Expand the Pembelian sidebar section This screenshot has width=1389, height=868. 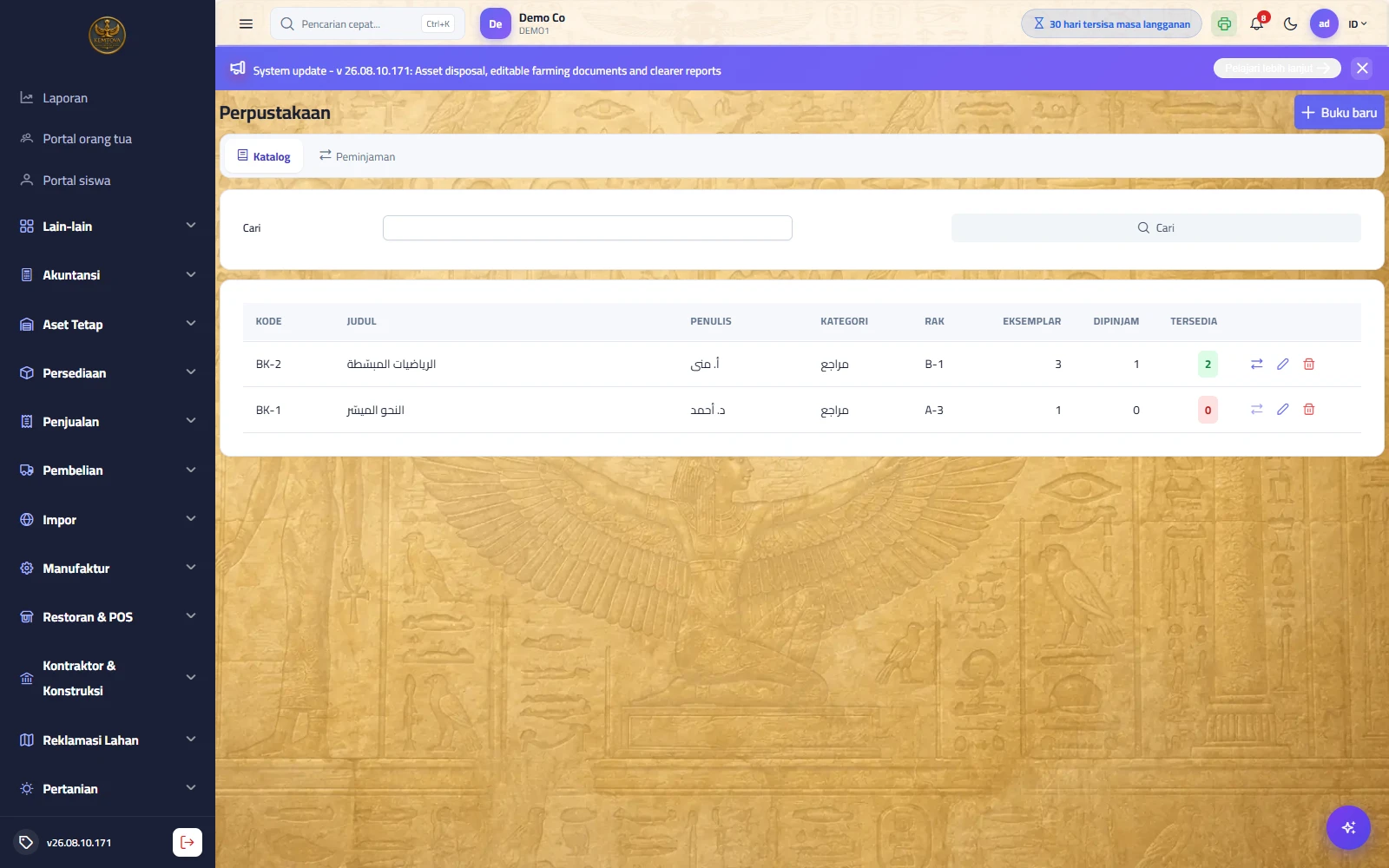click(108, 470)
